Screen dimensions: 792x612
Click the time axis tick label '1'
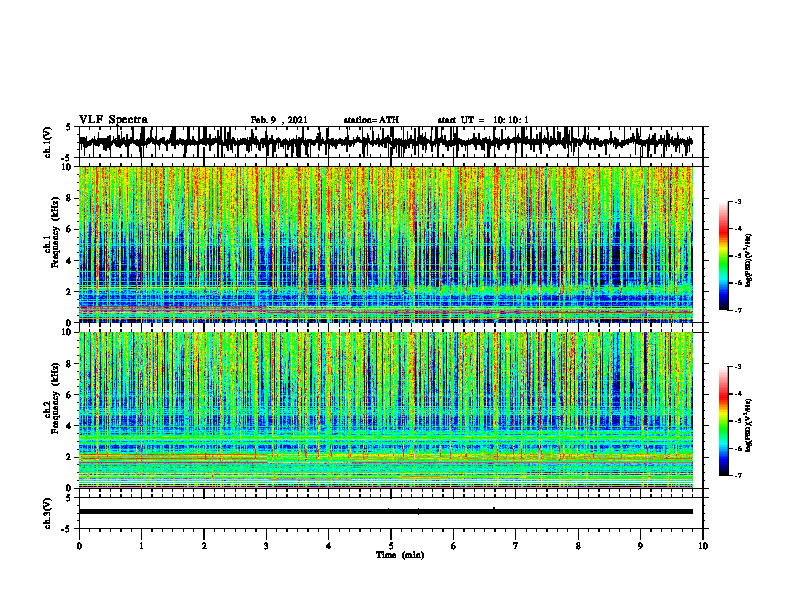click(x=141, y=546)
